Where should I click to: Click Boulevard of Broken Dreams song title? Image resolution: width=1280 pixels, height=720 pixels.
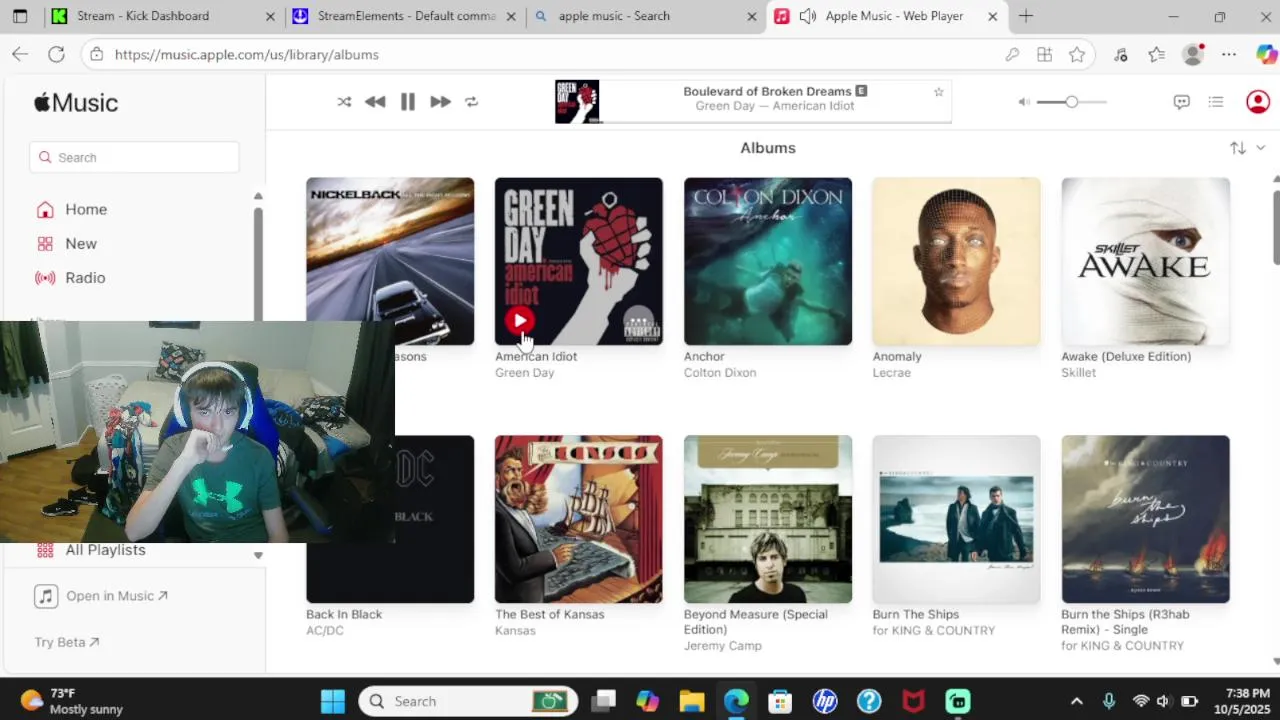coord(767,91)
